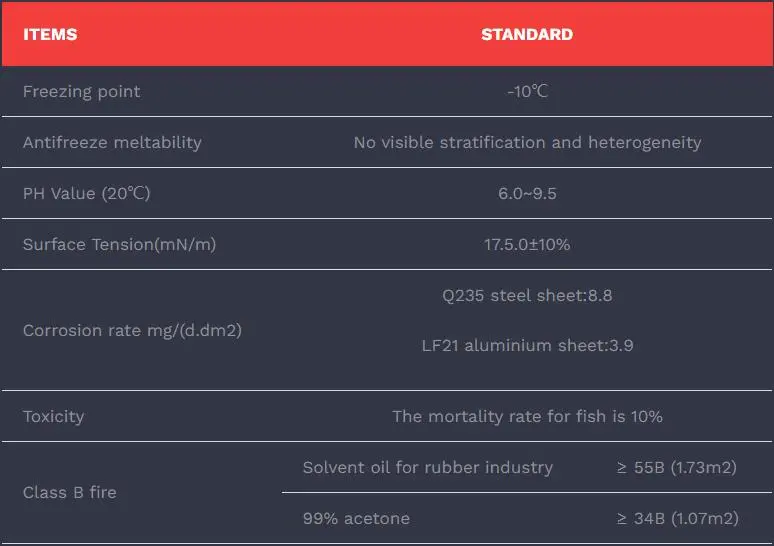The image size is (774, 546).
Task: Click the mortality rate for fish text
Action: (x=527, y=416)
